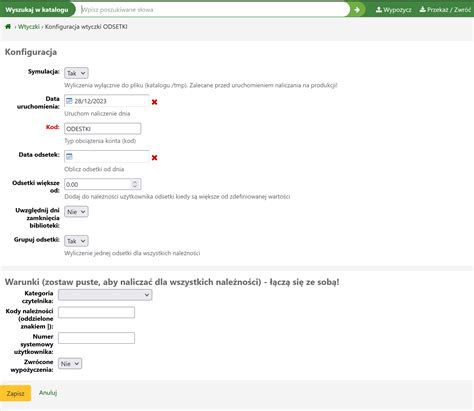Click the Kody należności input field

pyautogui.click(x=96, y=312)
